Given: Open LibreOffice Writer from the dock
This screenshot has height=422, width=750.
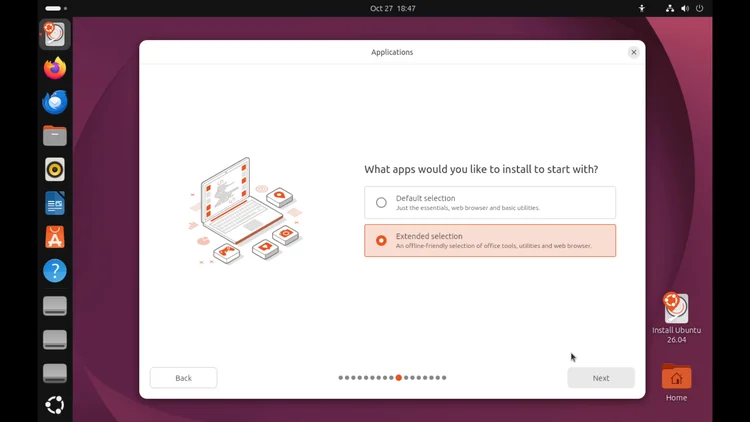Looking at the screenshot, I should (x=55, y=203).
